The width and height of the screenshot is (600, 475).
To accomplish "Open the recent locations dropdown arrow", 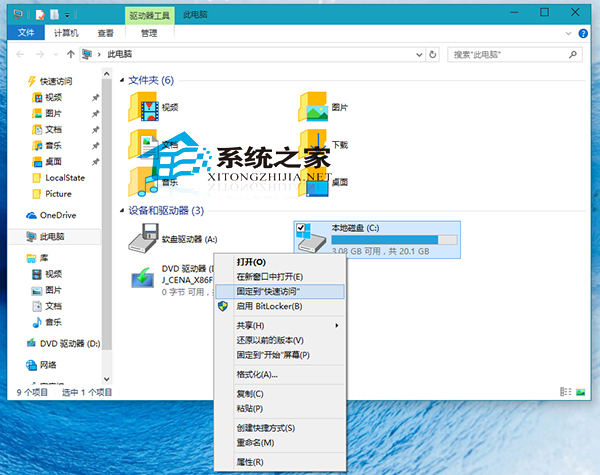I will tap(56, 55).
